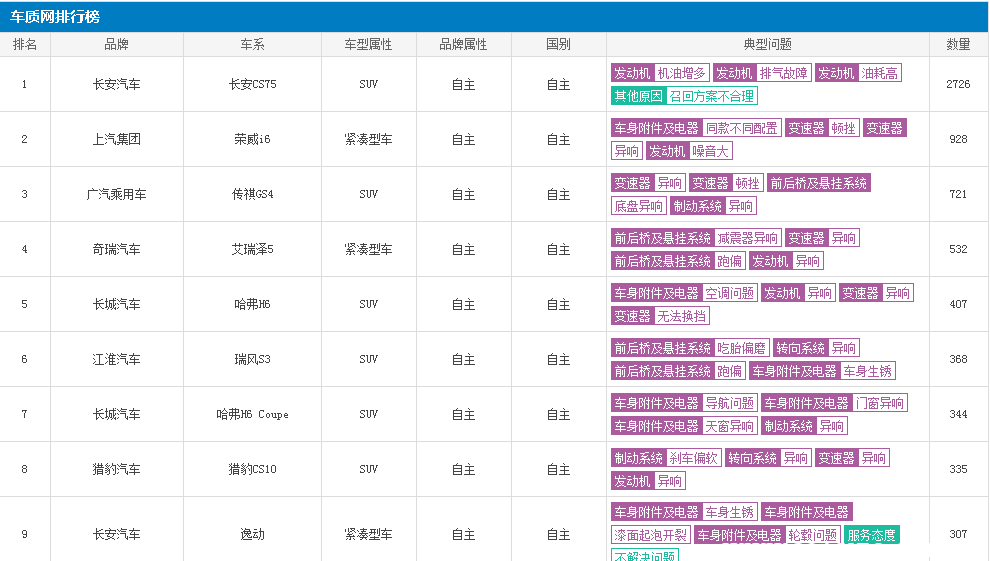Open the 长安CS75 model link

252,84
